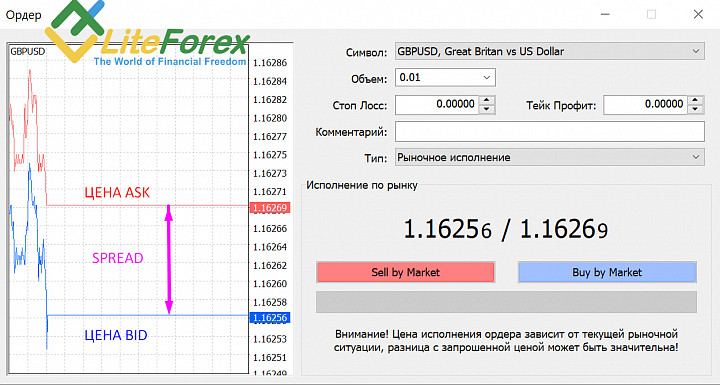
Task: Open the Символ dropdown for GBPUSD
Action: click(550, 51)
